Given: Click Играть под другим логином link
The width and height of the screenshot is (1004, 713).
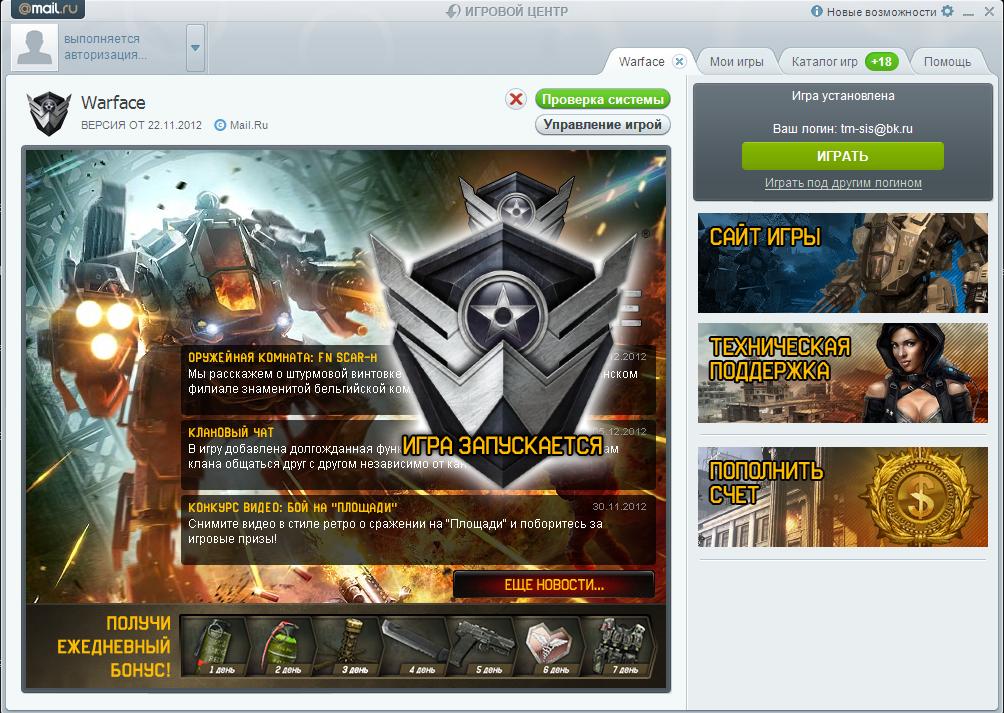Looking at the screenshot, I should click(843, 183).
